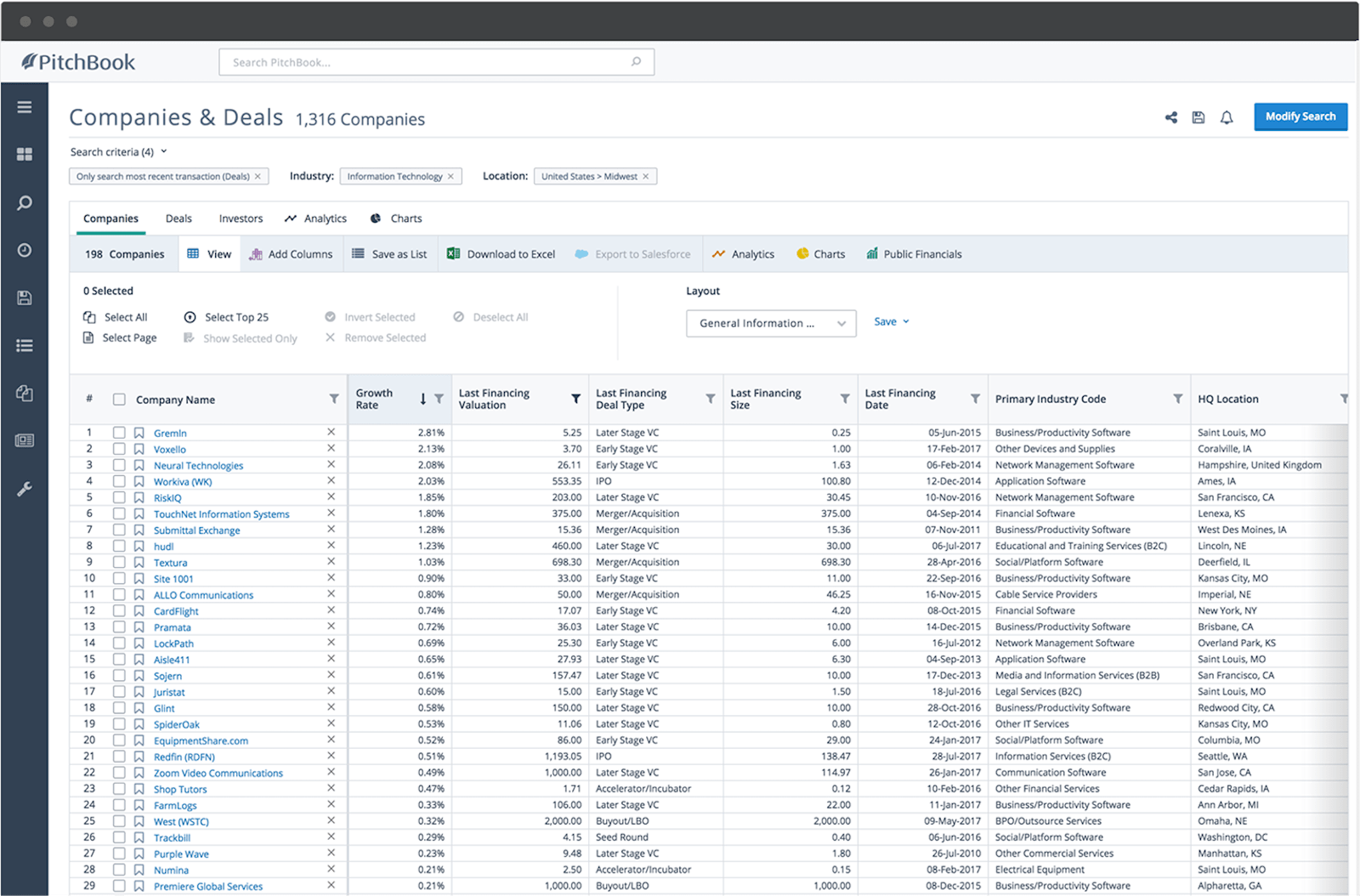Switch to the top Charts tab
This screenshot has height=896, width=1360.
point(396,218)
